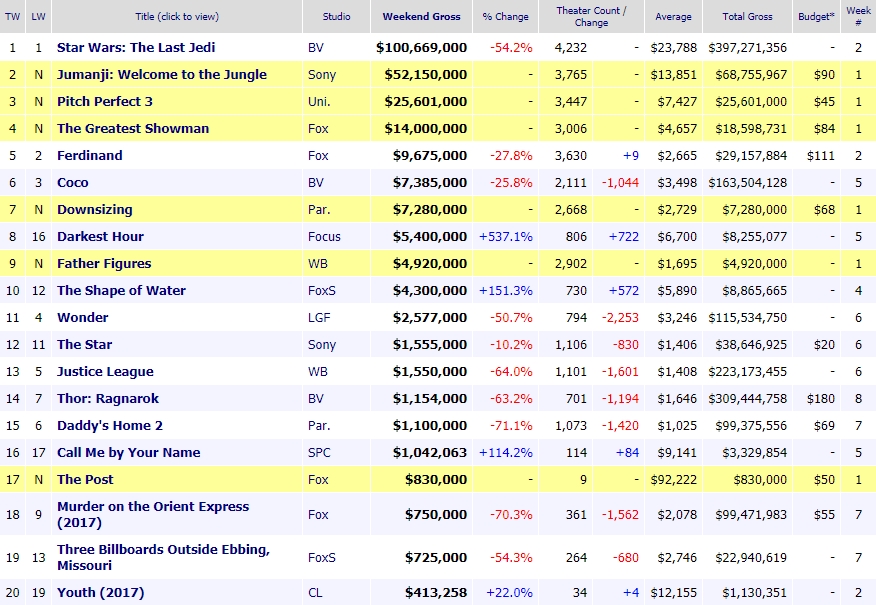
Task: Click the TW column header
Action: (12, 17)
